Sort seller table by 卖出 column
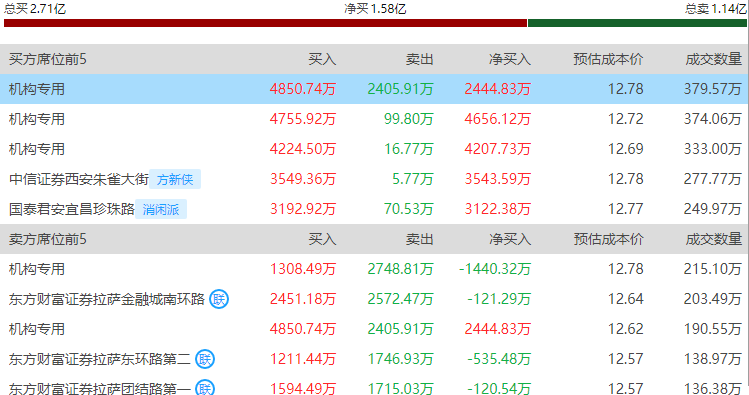Viewport: 749px width, 395px height. click(x=419, y=239)
